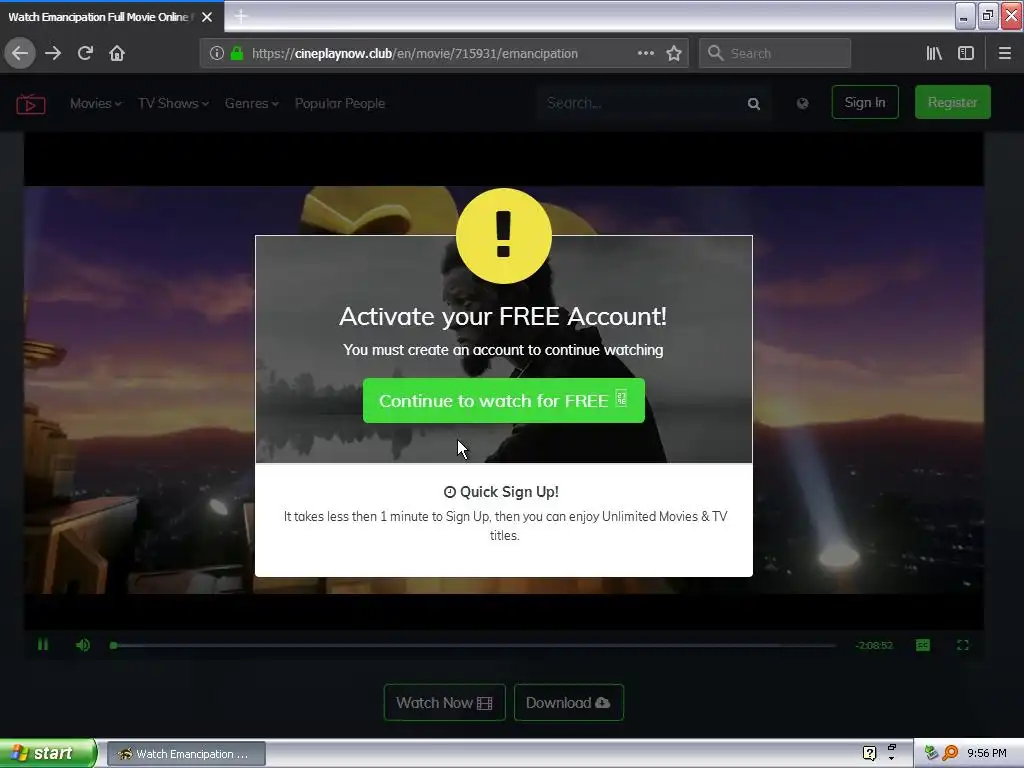Viewport: 1024px width, 768px height.
Task: Click the 9:56 PM clock
Action: [987, 754]
